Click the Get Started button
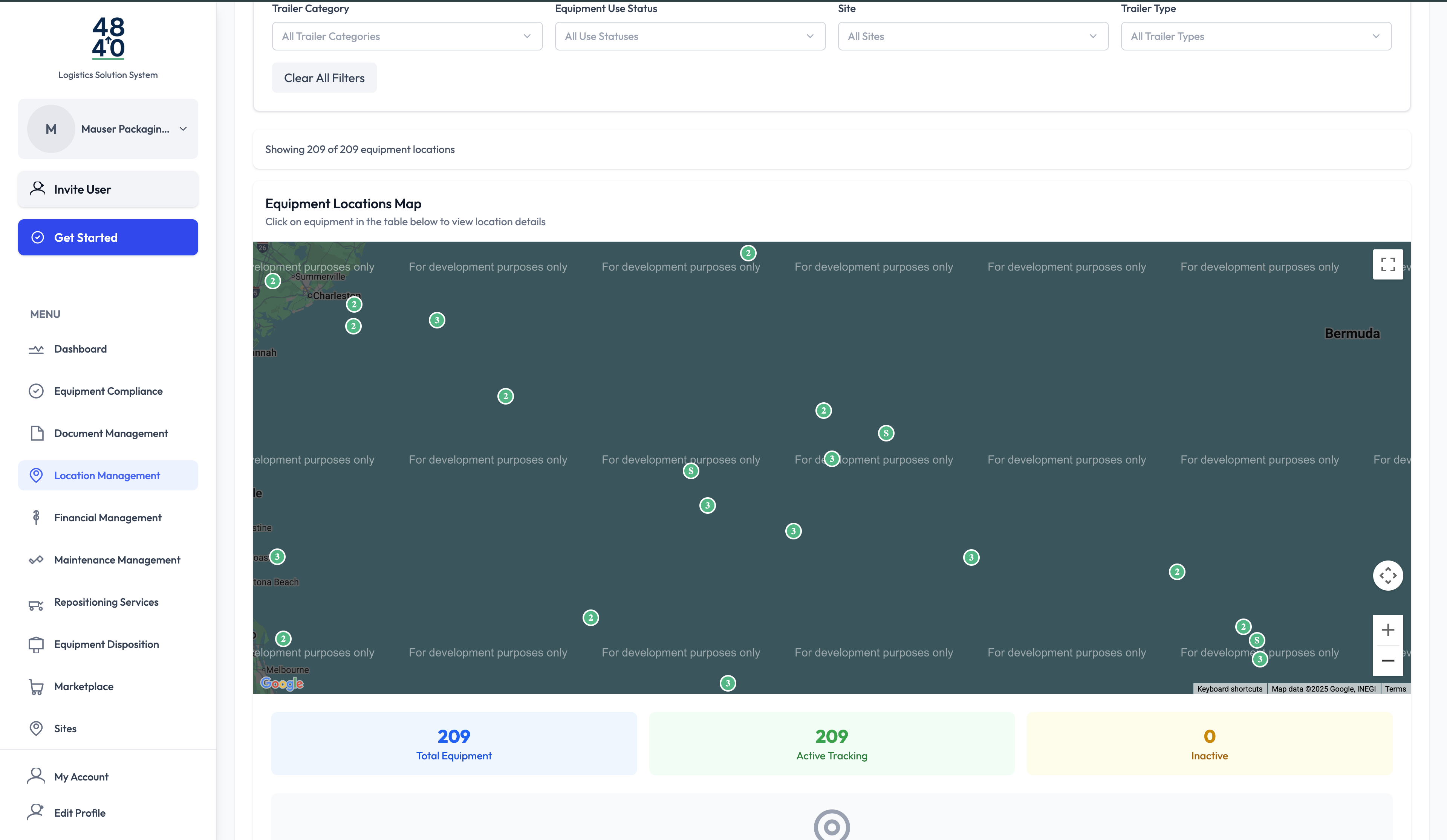The width and height of the screenshot is (1447, 840). tap(108, 238)
